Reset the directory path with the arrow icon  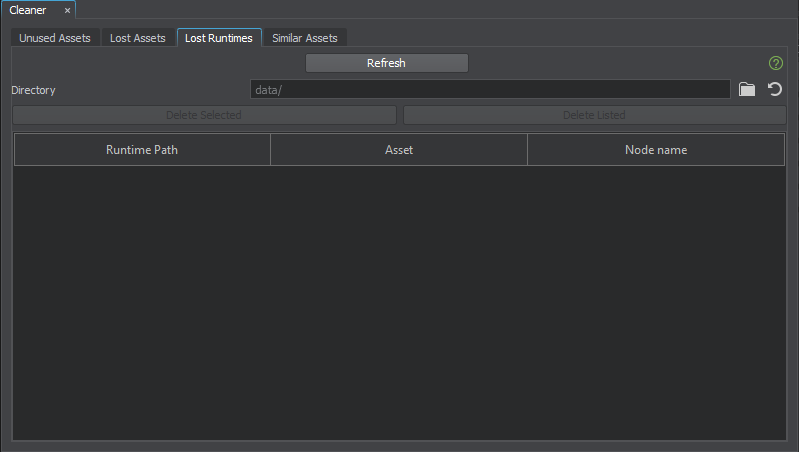774,90
